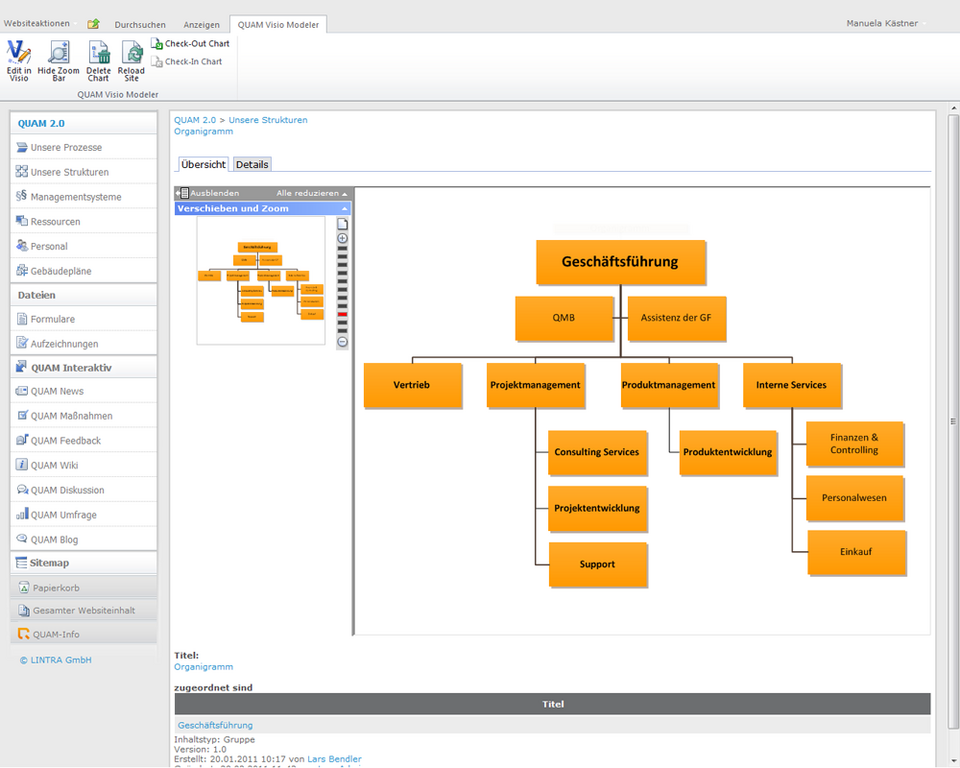Viewport: 960px width, 768px height.
Task: Click the fit-to-page icon above zoom bar
Action: 343,224
